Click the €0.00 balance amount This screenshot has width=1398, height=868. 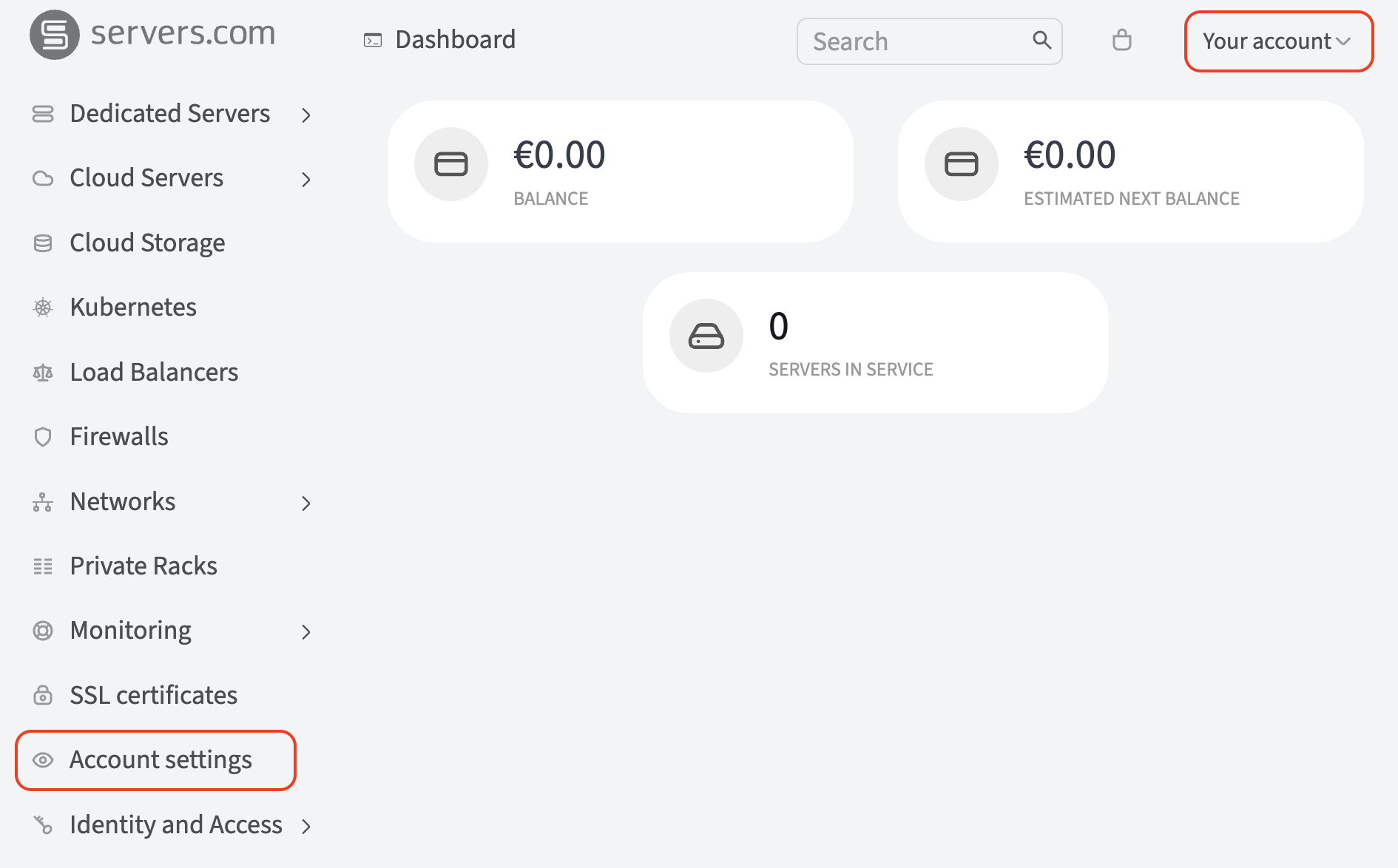[x=559, y=155]
